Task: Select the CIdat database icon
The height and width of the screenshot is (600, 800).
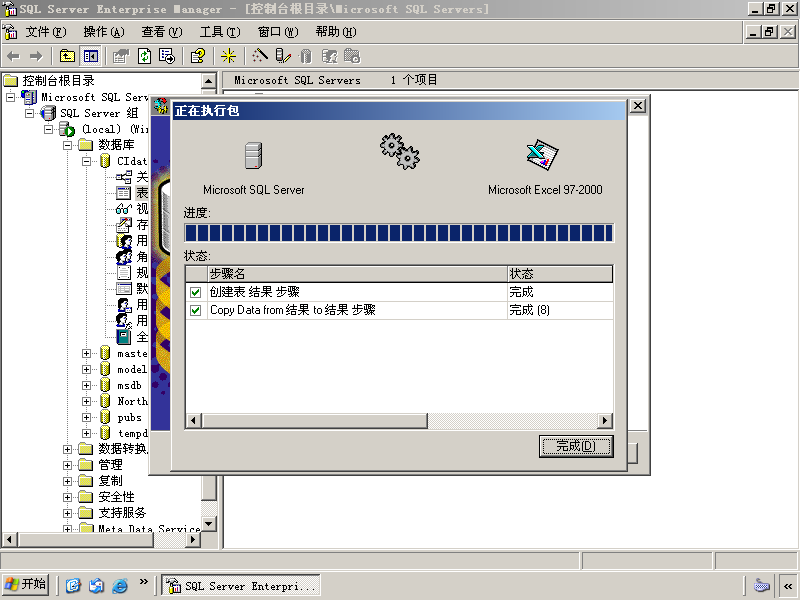Action: [105, 161]
